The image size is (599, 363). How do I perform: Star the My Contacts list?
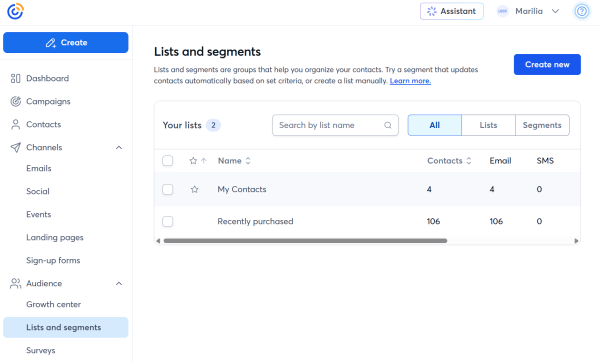(x=194, y=189)
